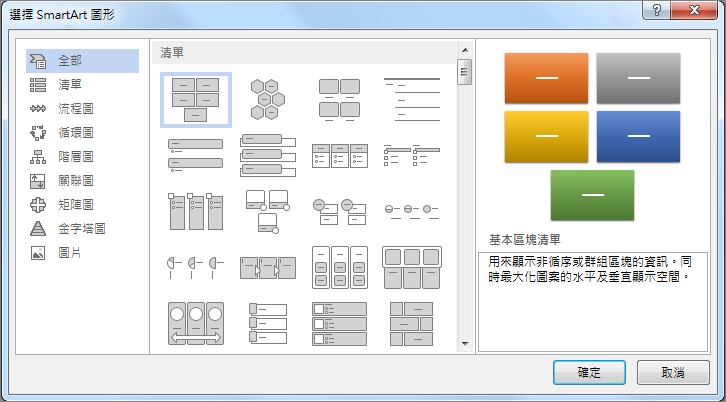The width and height of the screenshot is (726, 402).
Task: Click the layout description text box
Action: (593, 302)
